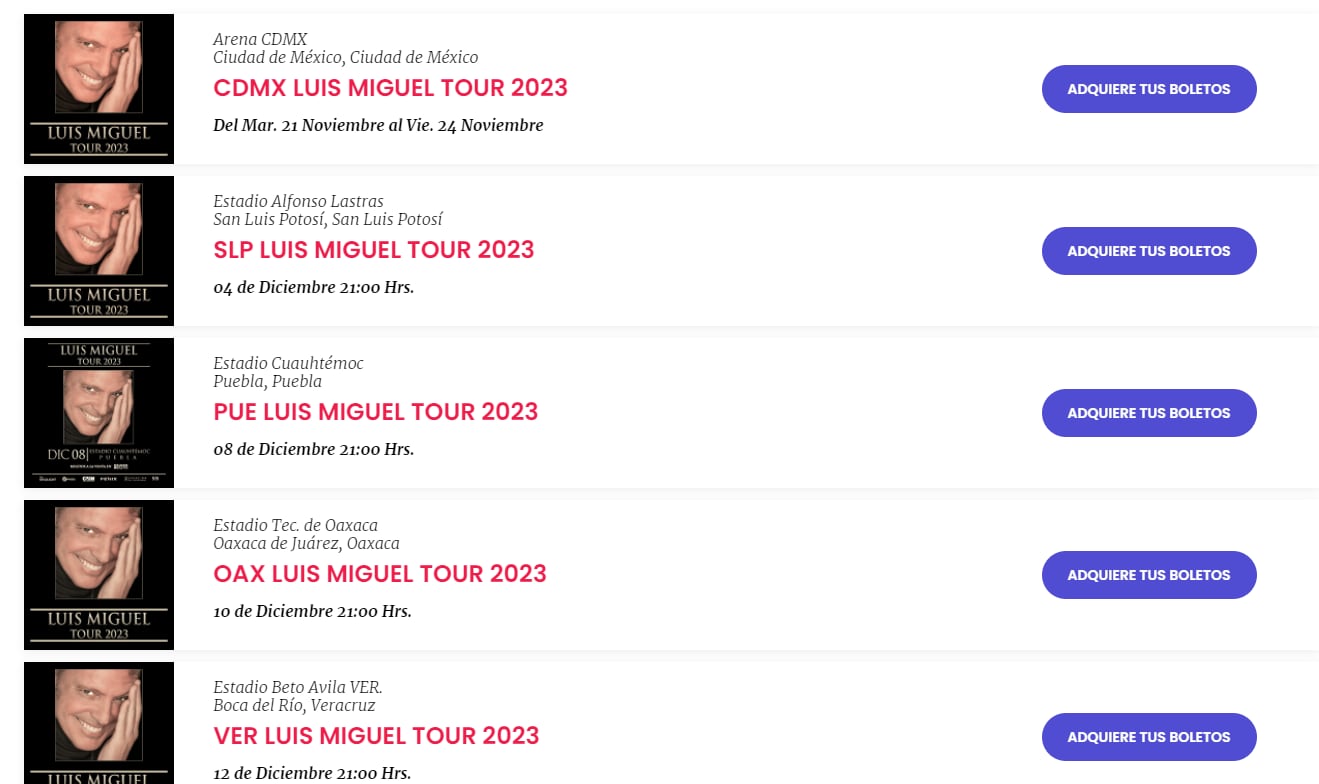This screenshot has height=784, width=1319.
Task: Click the Estadio Beto Avila VER. venue text
Action: pos(297,687)
